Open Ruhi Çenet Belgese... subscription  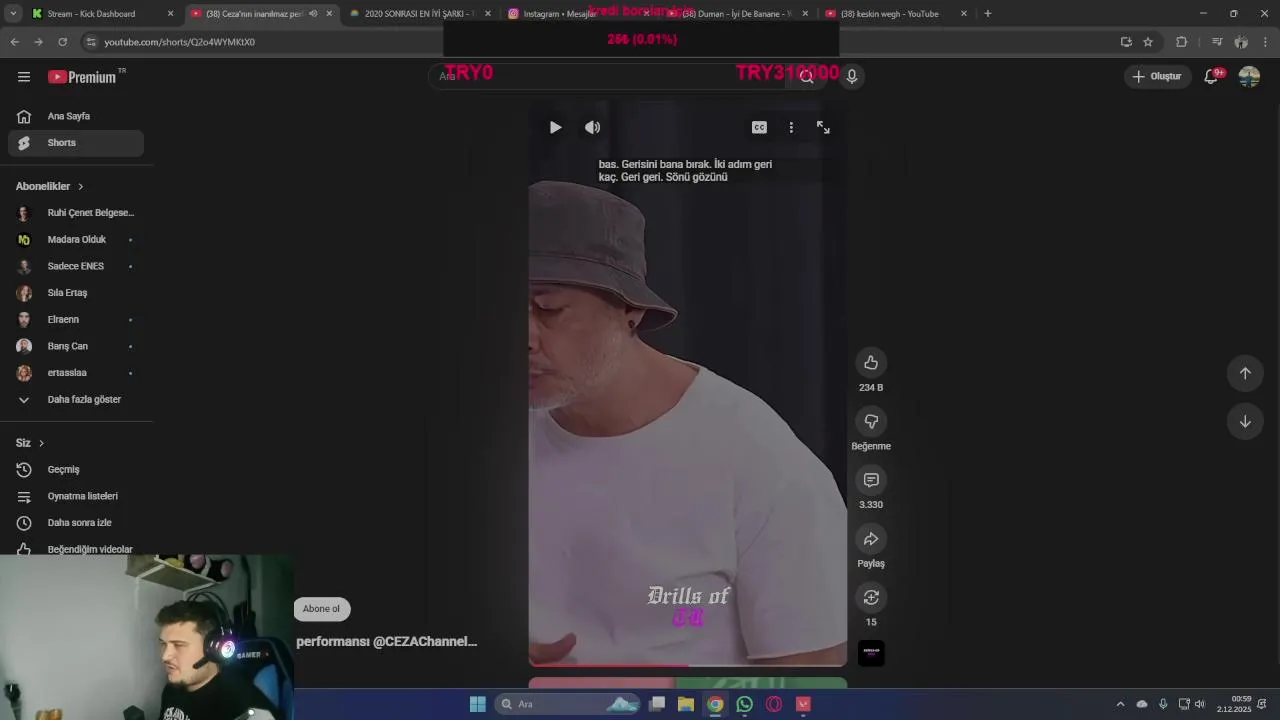76,213
